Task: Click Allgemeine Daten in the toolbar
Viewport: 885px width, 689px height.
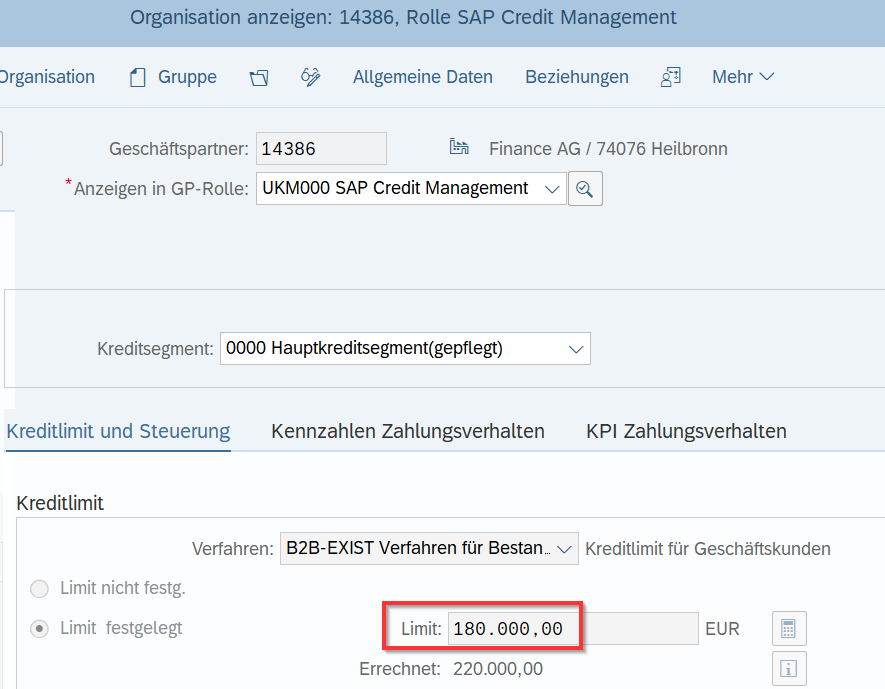Action: (x=422, y=76)
